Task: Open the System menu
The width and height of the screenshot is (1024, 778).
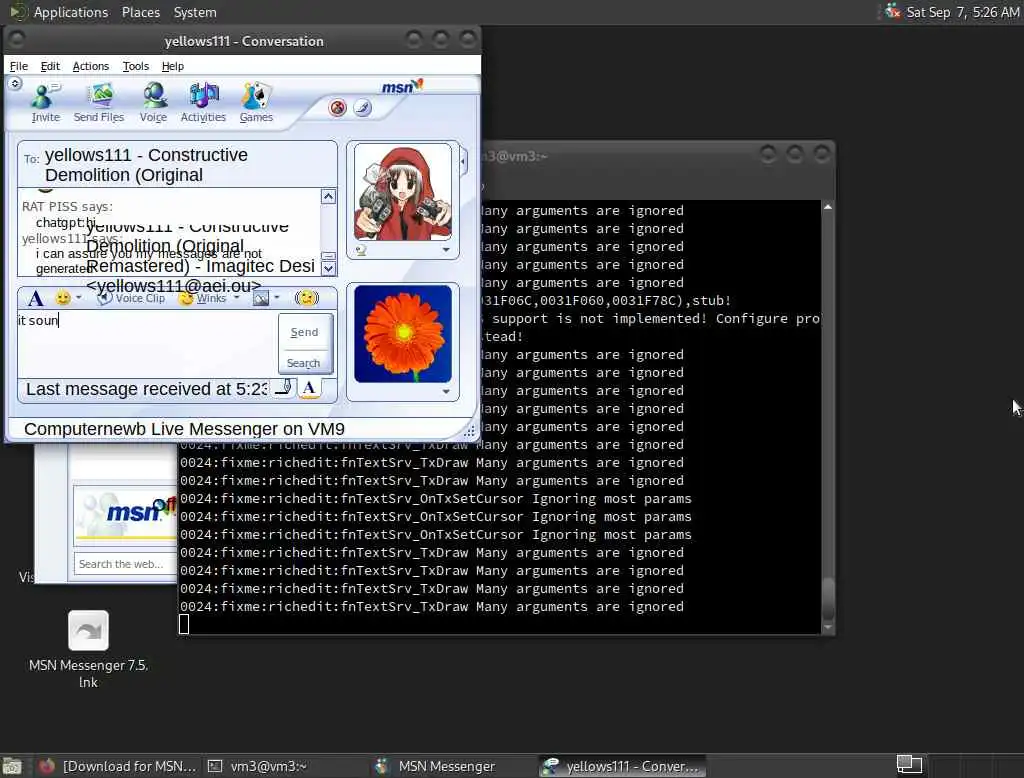Action: [x=195, y=12]
